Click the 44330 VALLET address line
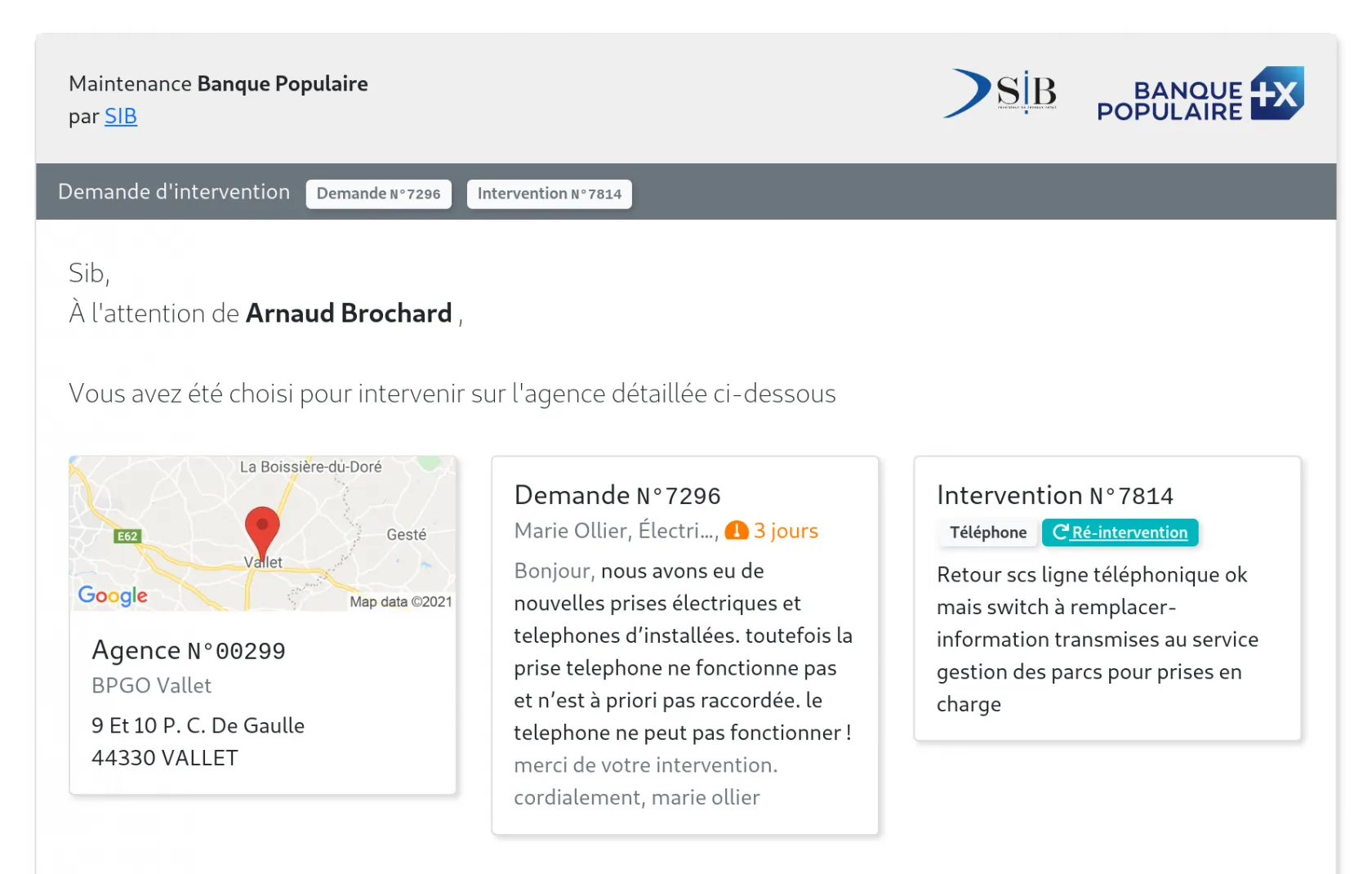The width and height of the screenshot is (1372, 874). coord(165,758)
